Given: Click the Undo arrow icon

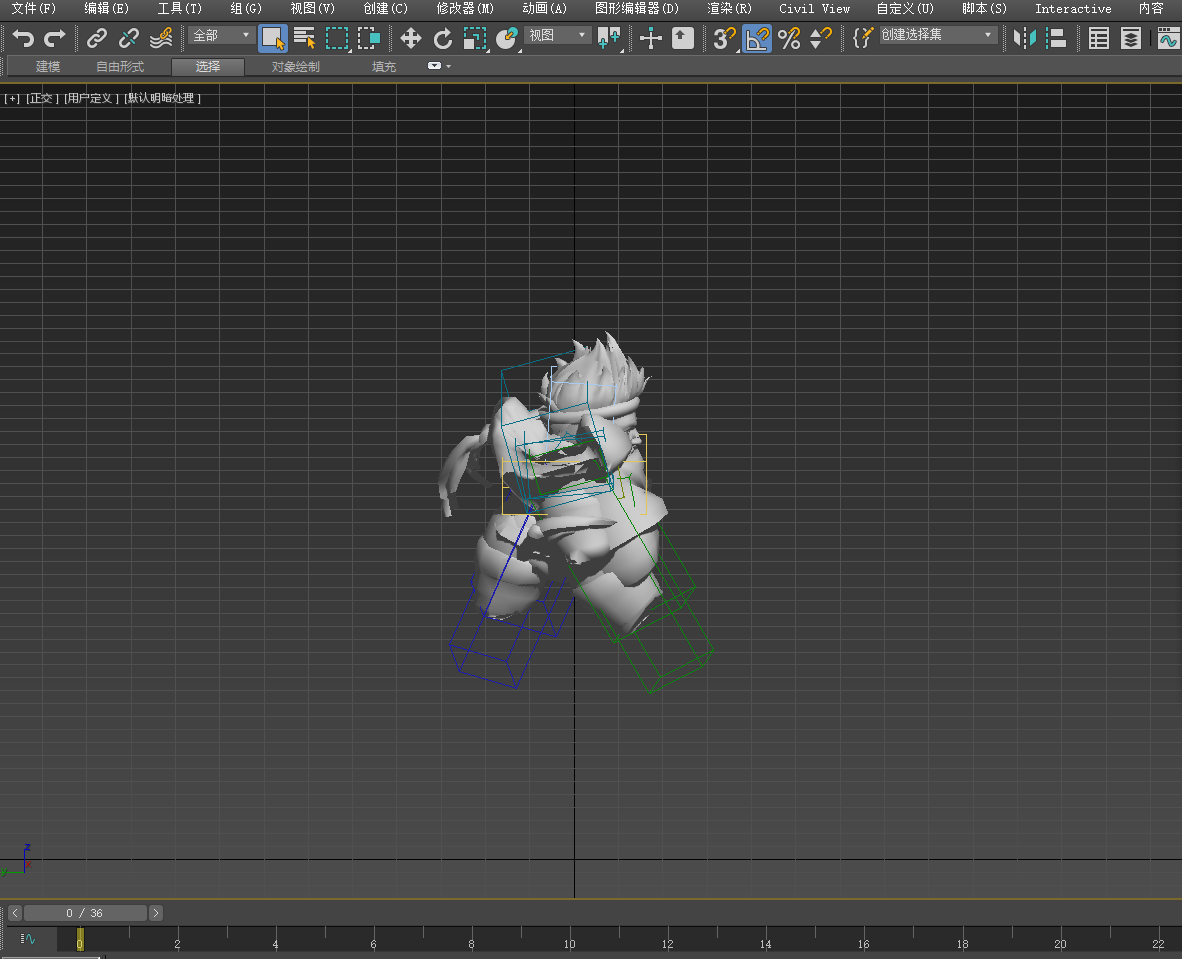Looking at the screenshot, I should (x=23, y=38).
